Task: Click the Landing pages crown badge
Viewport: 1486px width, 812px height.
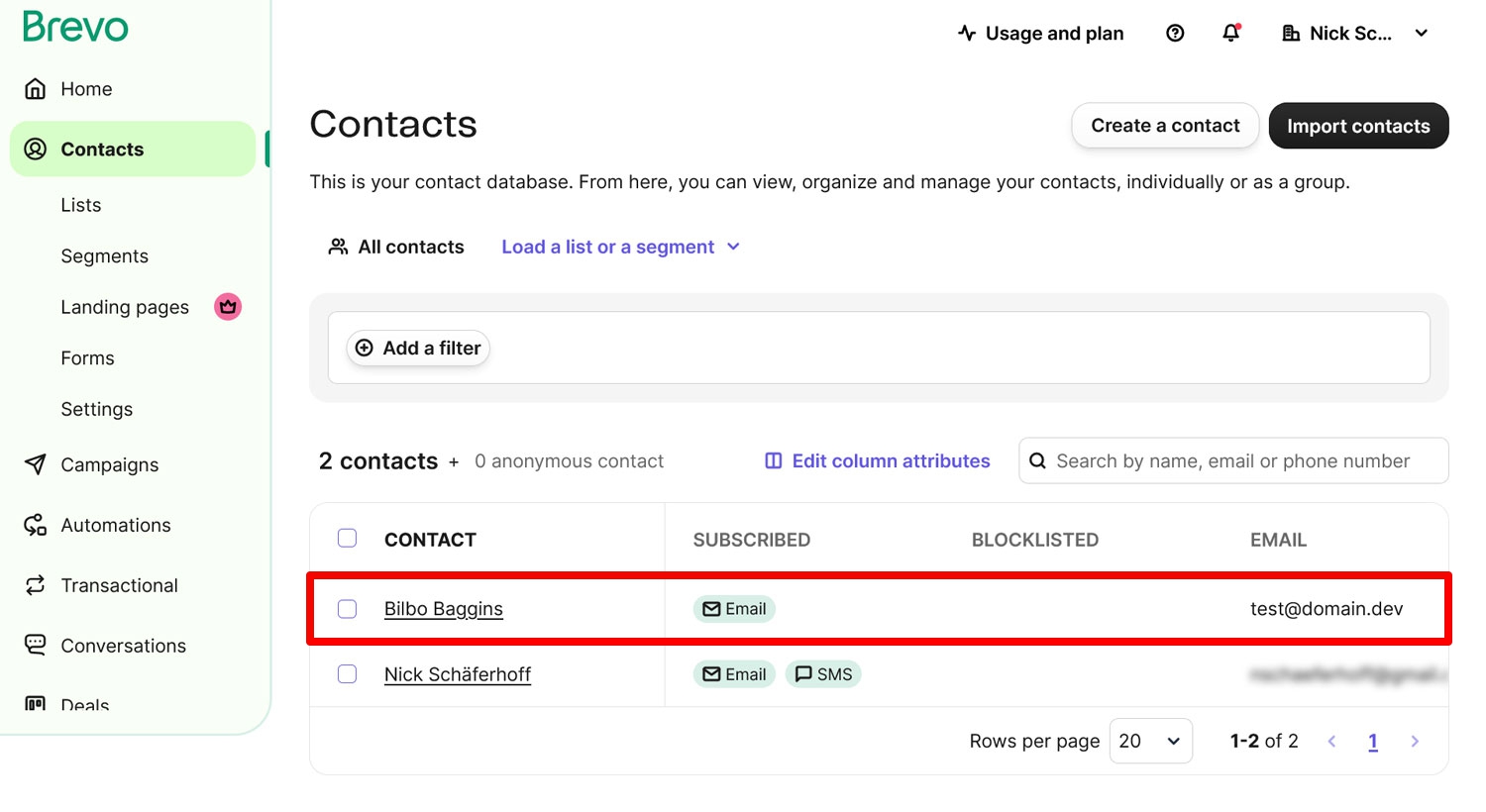Action: (228, 307)
